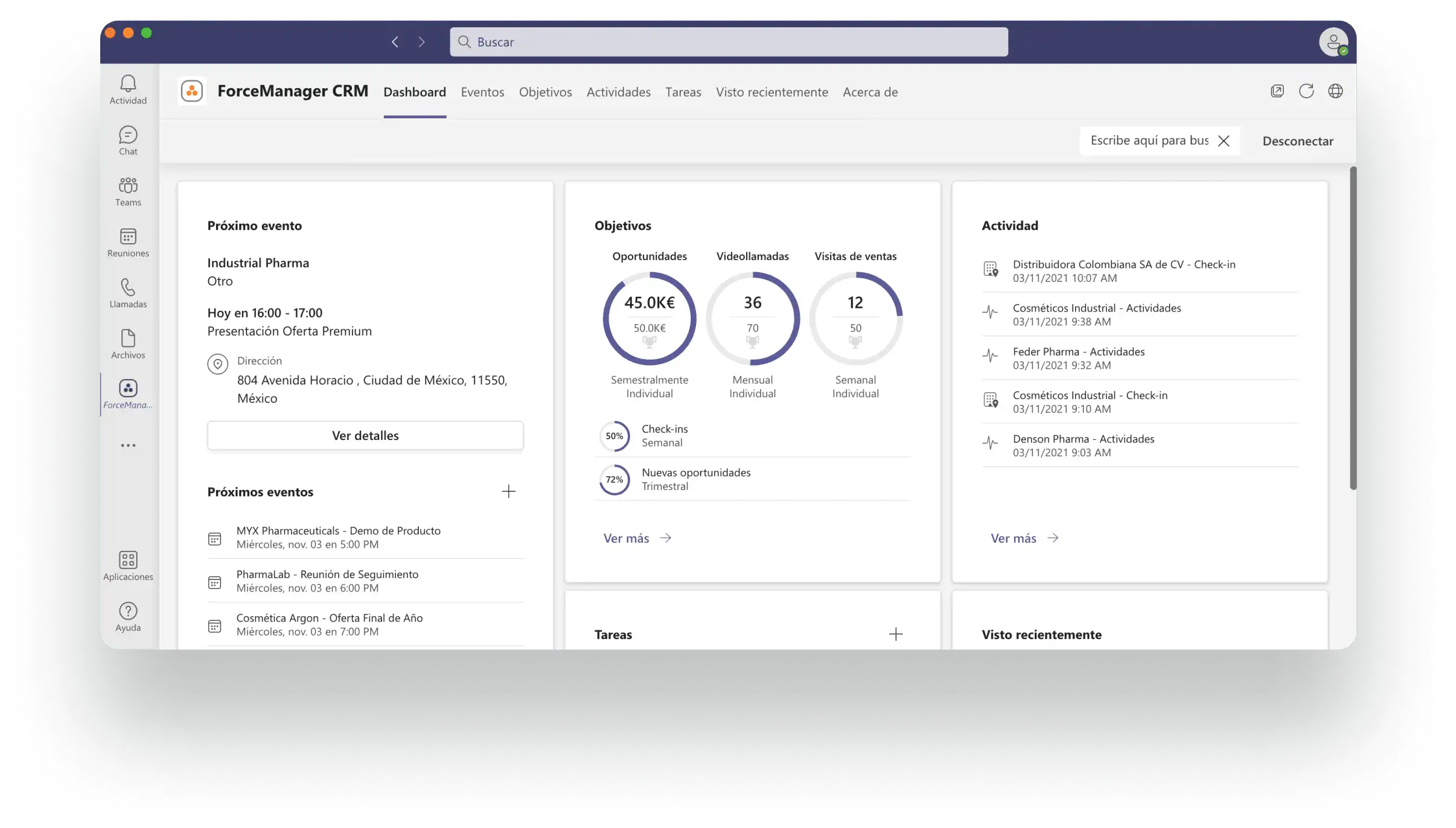The height and width of the screenshot is (828, 1456).
Task: Click Ver más under Objetivos
Action: [x=637, y=538]
